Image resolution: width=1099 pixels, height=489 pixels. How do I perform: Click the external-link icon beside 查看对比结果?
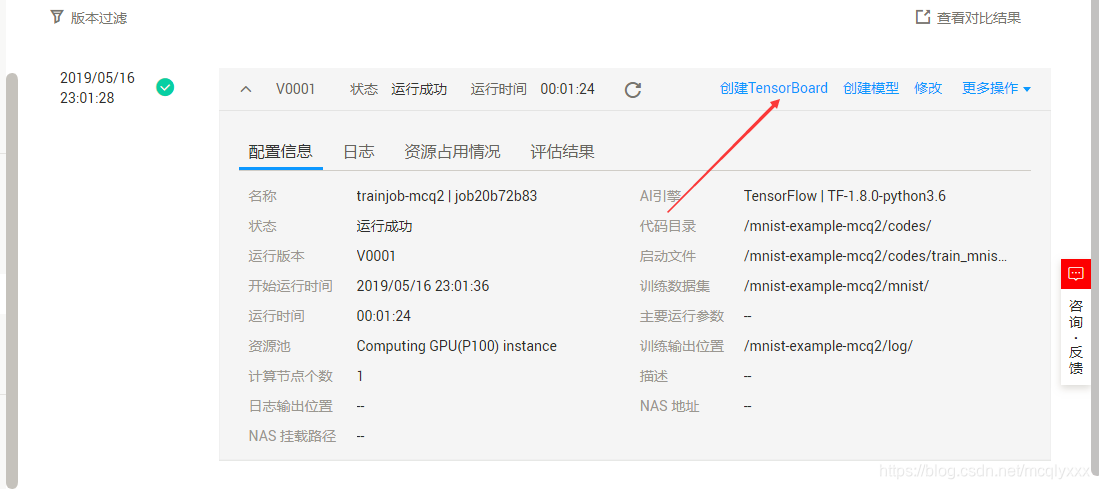click(923, 17)
